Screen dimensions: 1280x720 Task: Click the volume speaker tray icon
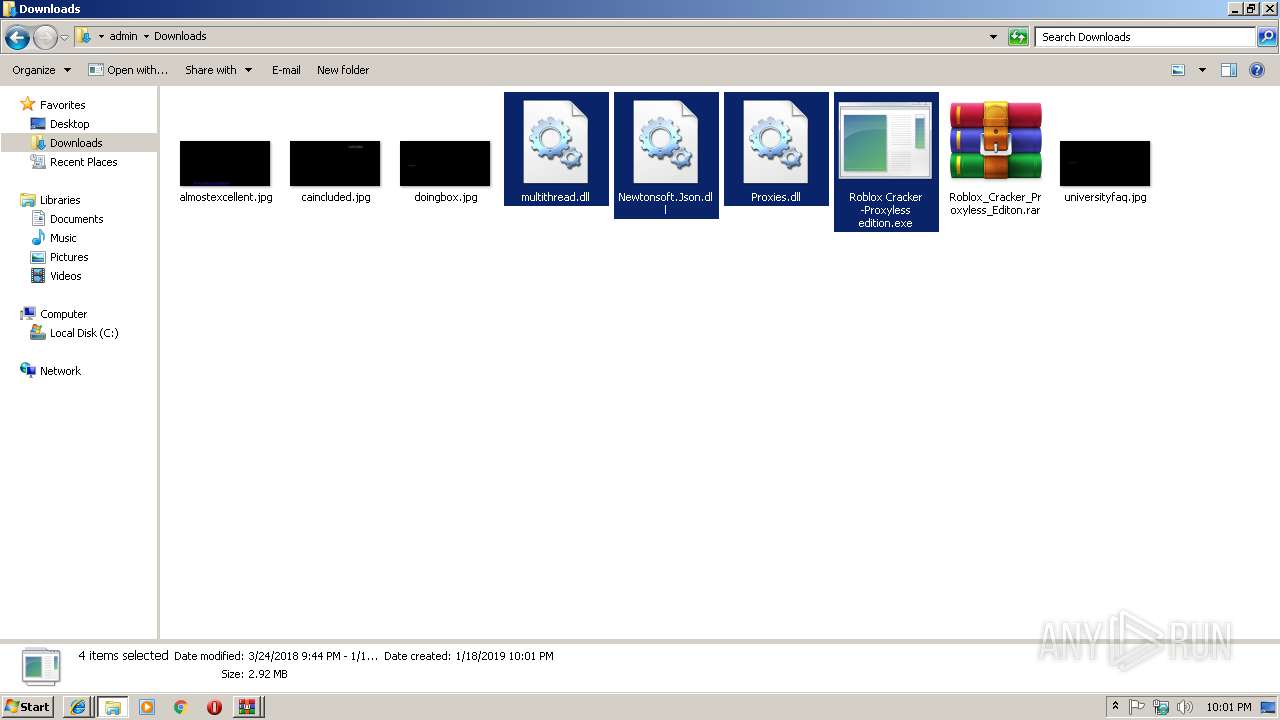tap(1185, 707)
